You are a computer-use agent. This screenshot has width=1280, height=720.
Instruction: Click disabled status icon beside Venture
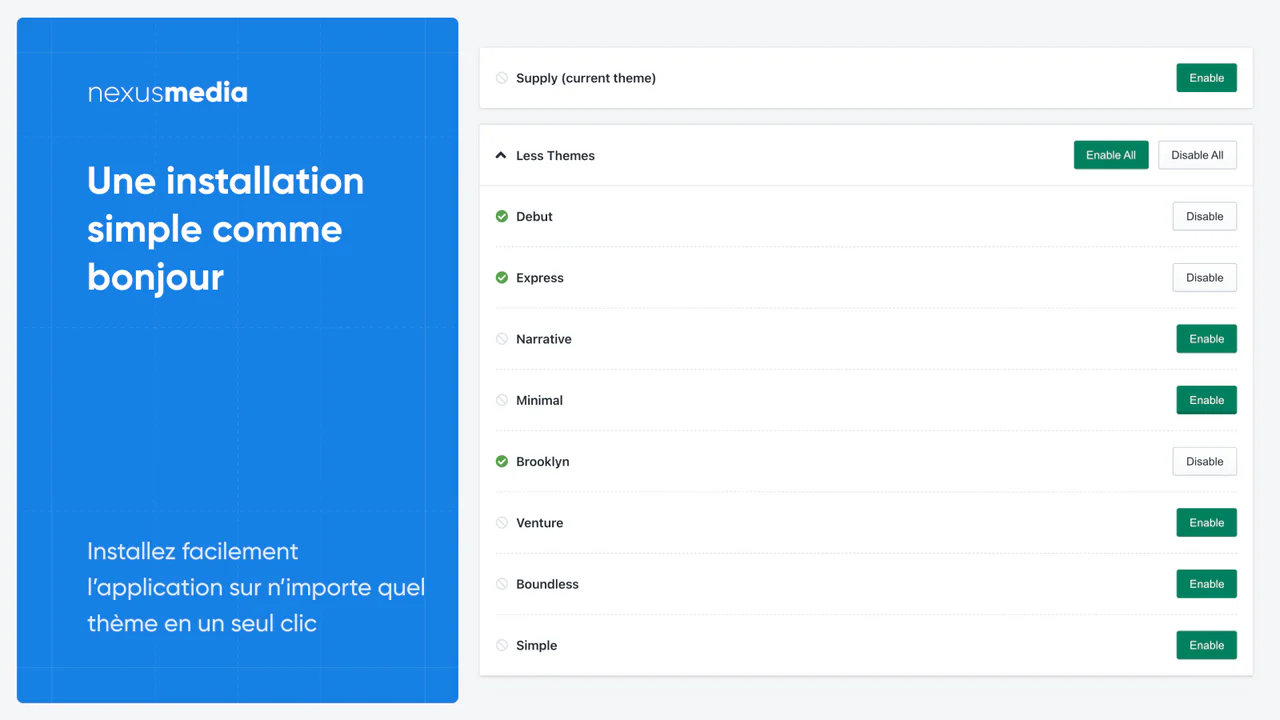tap(502, 522)
